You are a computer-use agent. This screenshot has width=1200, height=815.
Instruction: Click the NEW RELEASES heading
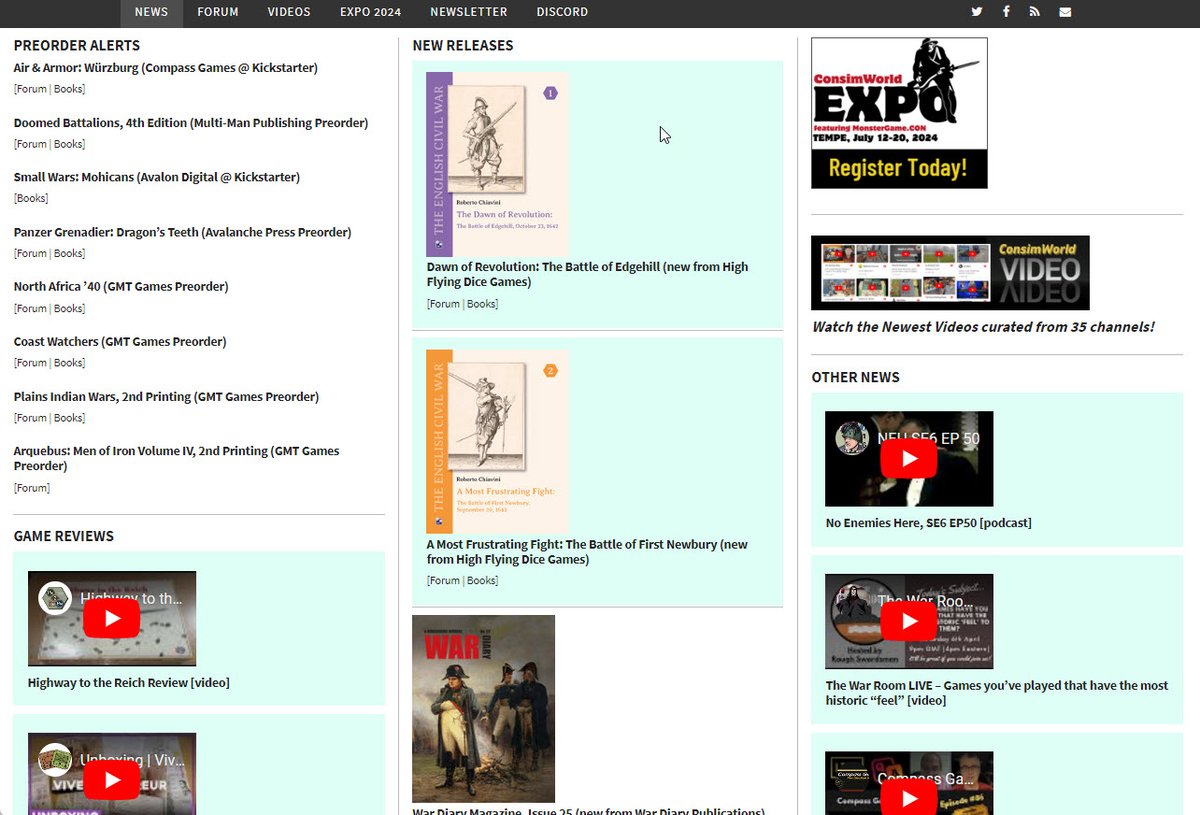pyautogui.click(x=463, y=46)
